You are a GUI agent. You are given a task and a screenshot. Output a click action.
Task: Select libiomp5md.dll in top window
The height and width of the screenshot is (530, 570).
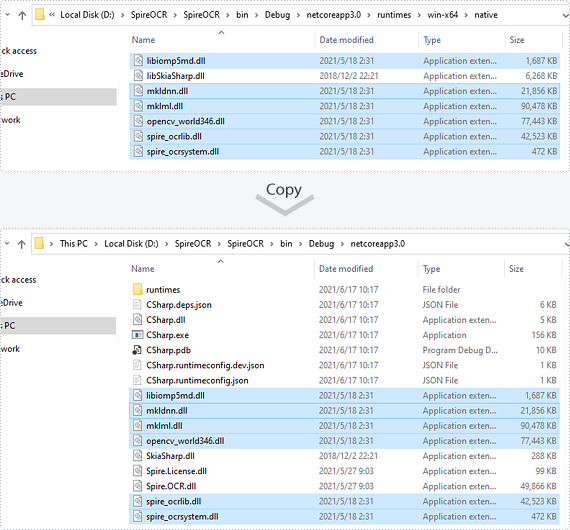344,61
